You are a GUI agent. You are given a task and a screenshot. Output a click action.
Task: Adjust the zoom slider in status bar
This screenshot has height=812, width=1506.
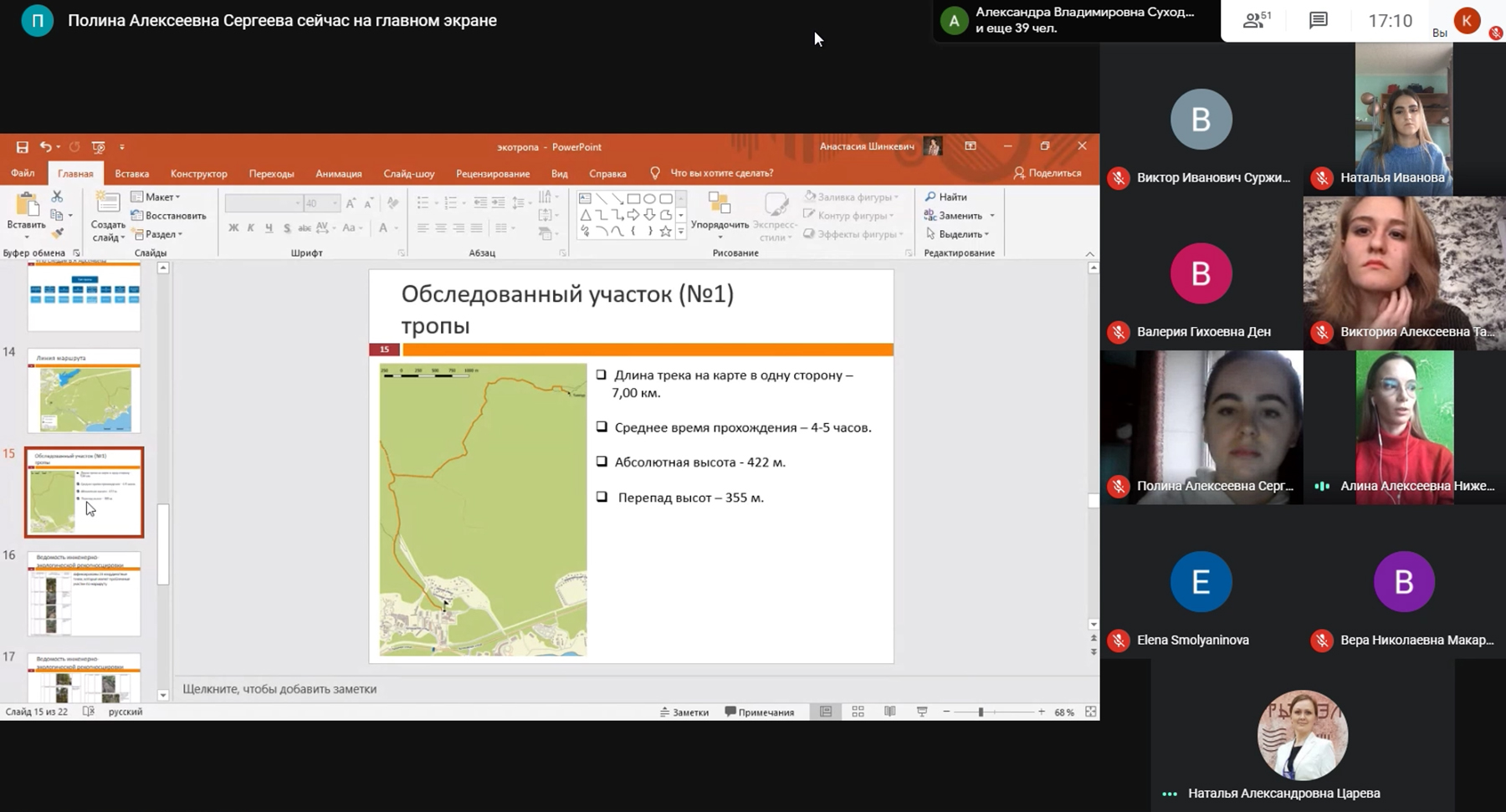coord(981,712)
